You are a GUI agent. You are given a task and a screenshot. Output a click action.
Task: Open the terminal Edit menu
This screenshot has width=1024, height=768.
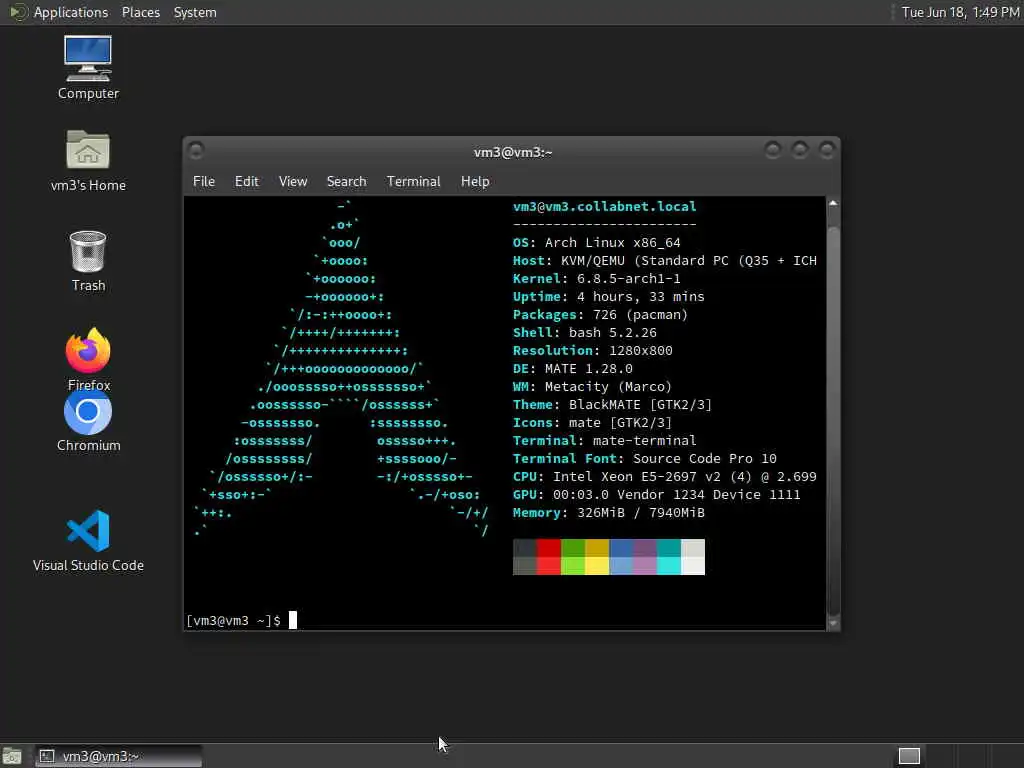point(247,182)
